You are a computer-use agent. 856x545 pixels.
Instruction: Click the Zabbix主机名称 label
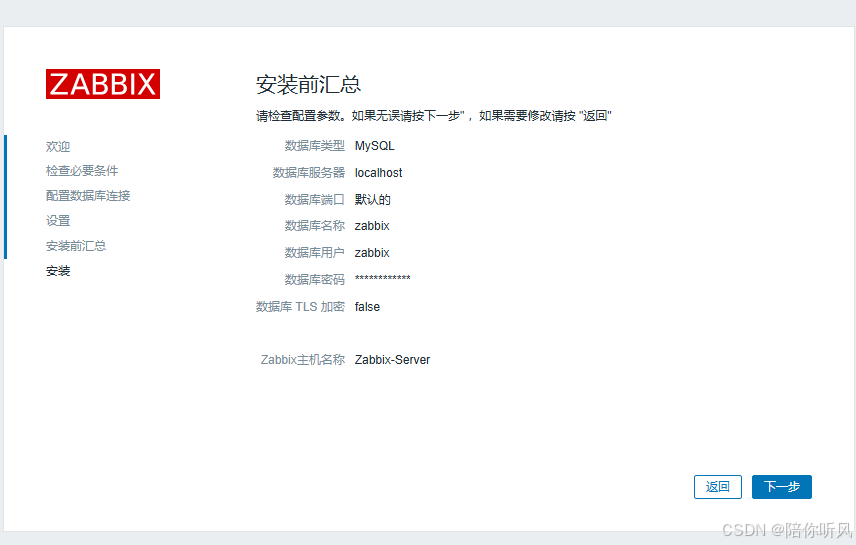point(302,360)
